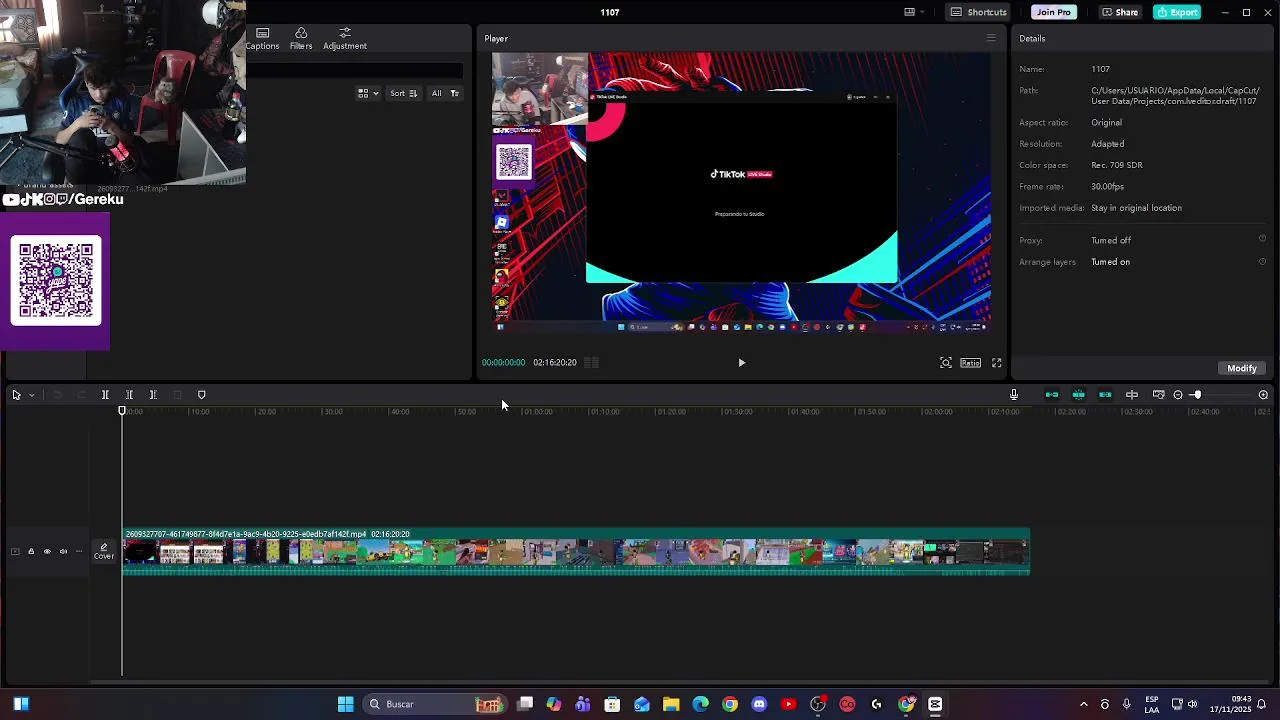Open the Captions tab
This screenshot has width=1280, height=720.
click(x=262, y=39)
